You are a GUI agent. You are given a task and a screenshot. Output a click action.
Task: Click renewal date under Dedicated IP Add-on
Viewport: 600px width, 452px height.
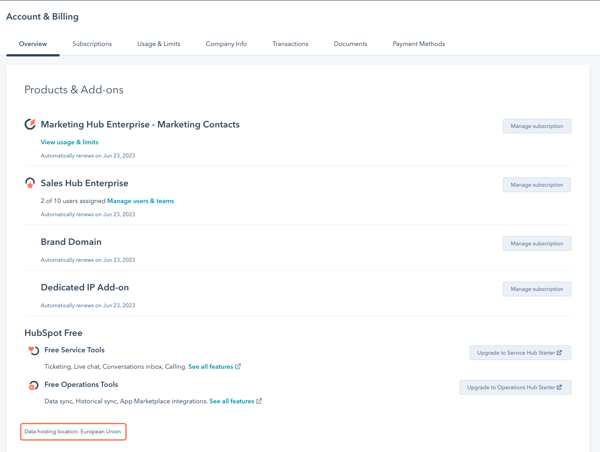(x=88, y=305)
